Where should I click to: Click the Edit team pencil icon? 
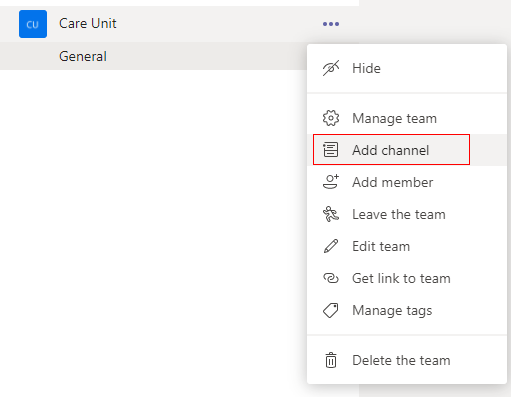[331, 246]
